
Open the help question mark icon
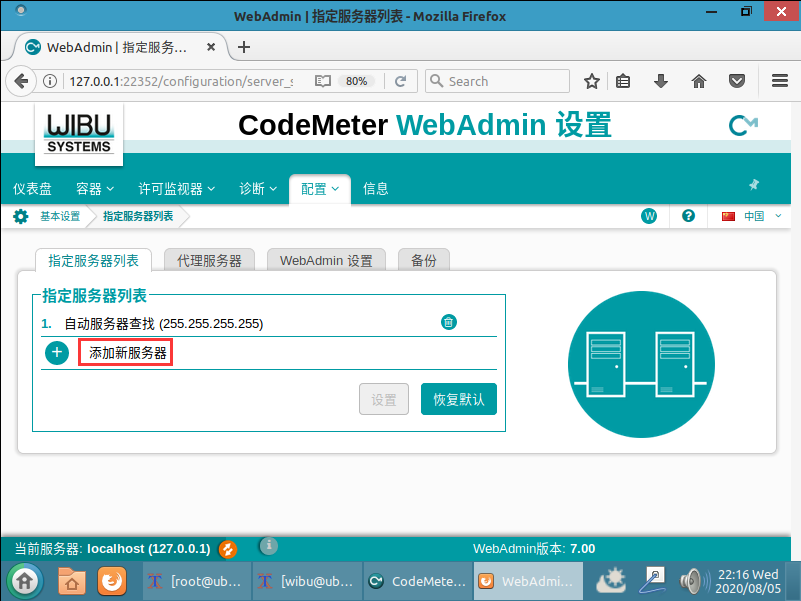[688, 216]
